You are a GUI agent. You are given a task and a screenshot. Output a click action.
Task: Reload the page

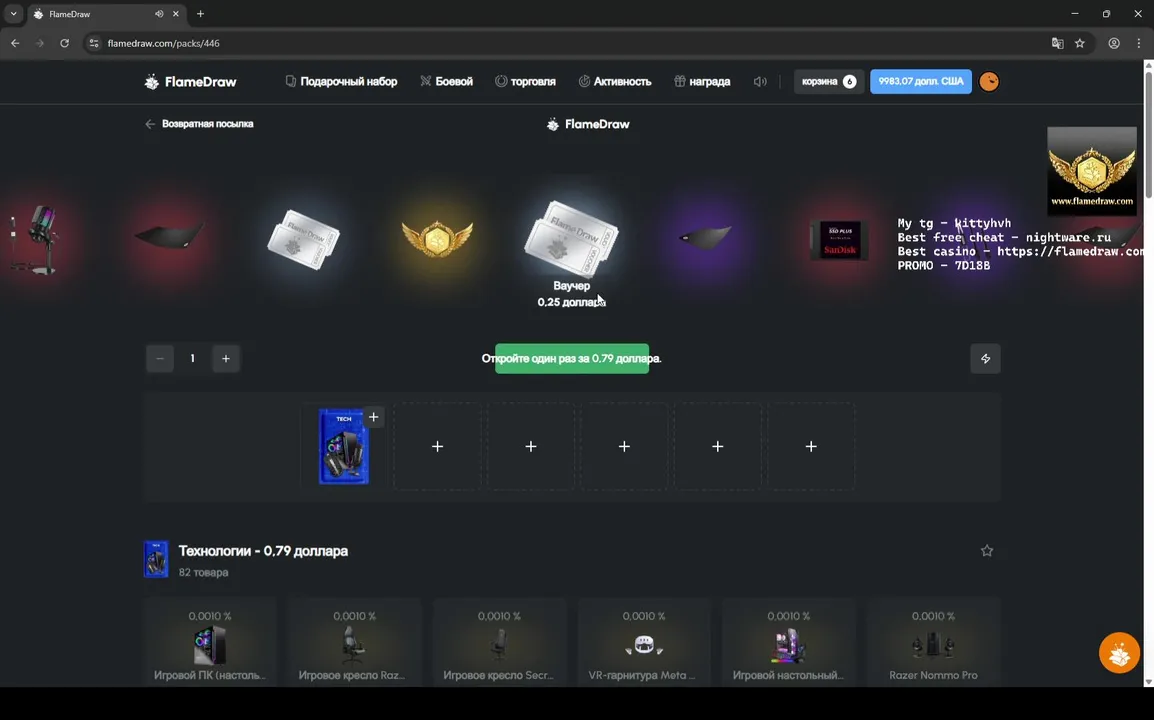(x=65, y=43)
